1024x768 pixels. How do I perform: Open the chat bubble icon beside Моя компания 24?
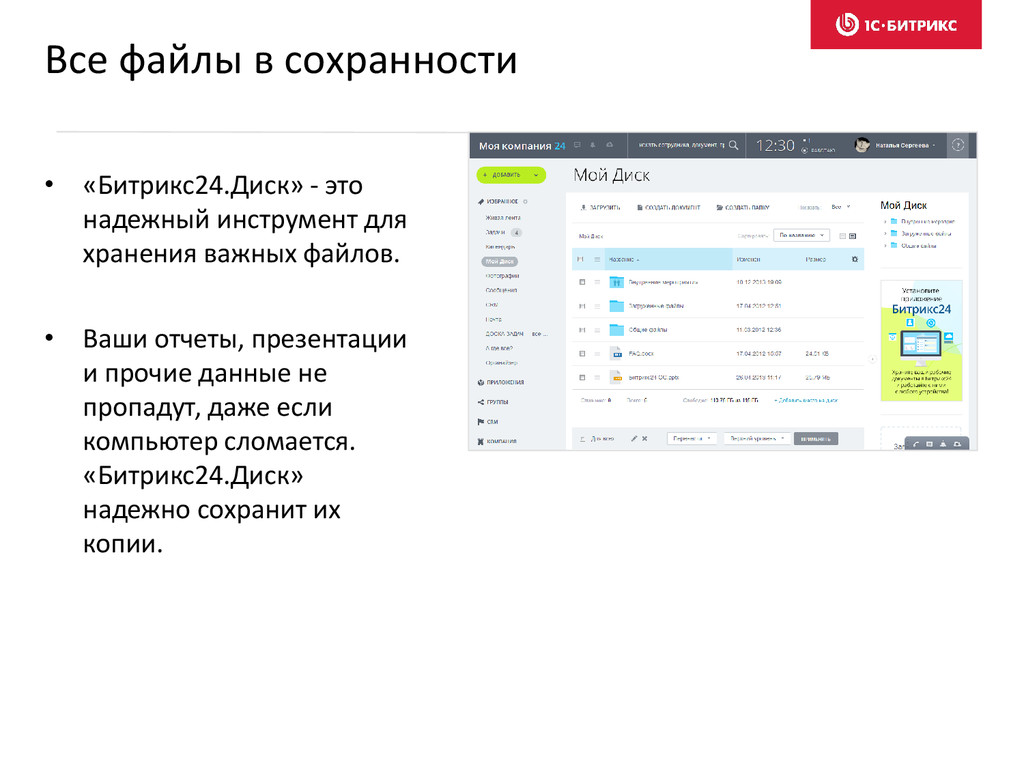tap(577, 145)
